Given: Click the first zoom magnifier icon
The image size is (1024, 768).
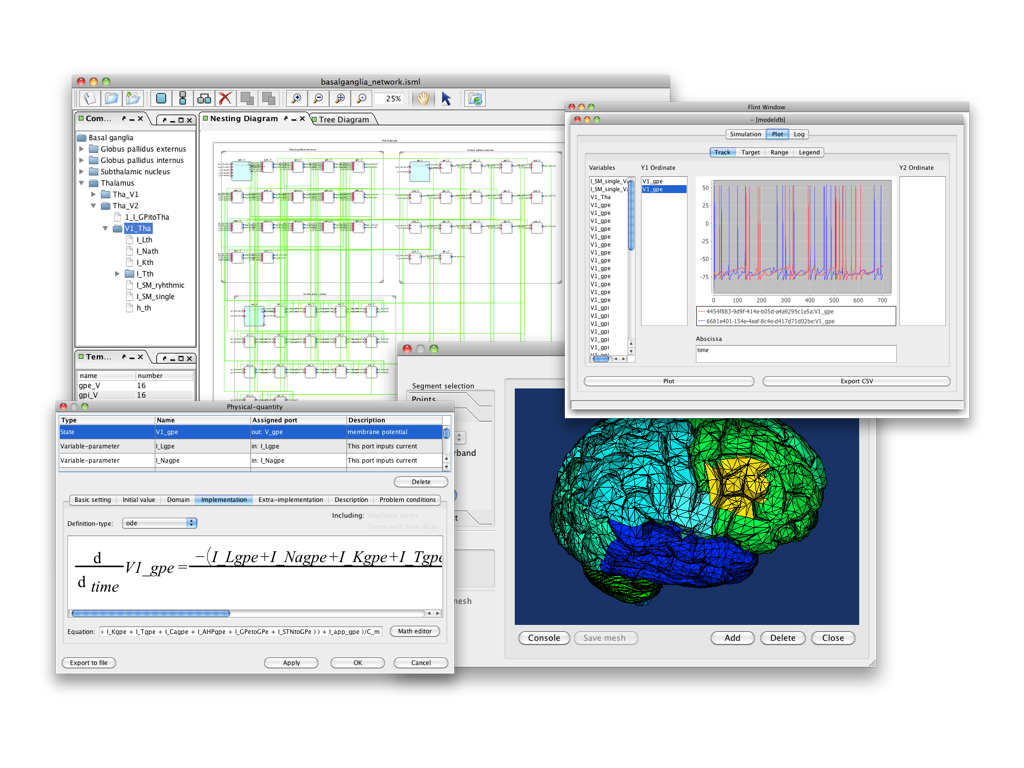Looking at the screenshot, I should point(296,99).
